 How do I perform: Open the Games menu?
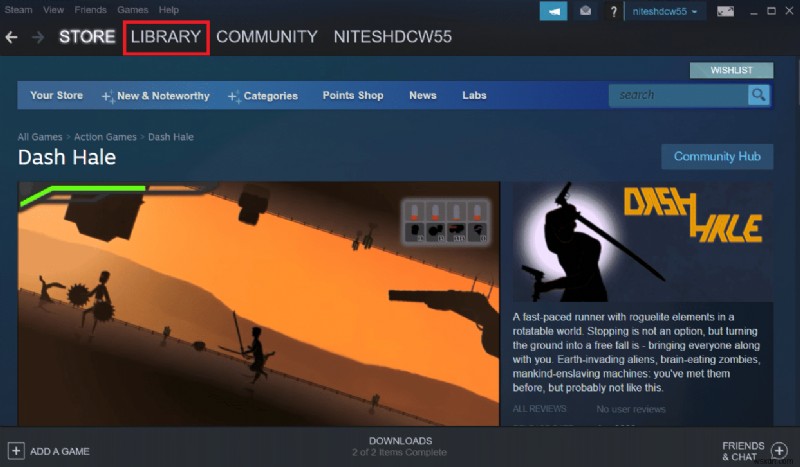pyautogui.click(x=133, y=10)
